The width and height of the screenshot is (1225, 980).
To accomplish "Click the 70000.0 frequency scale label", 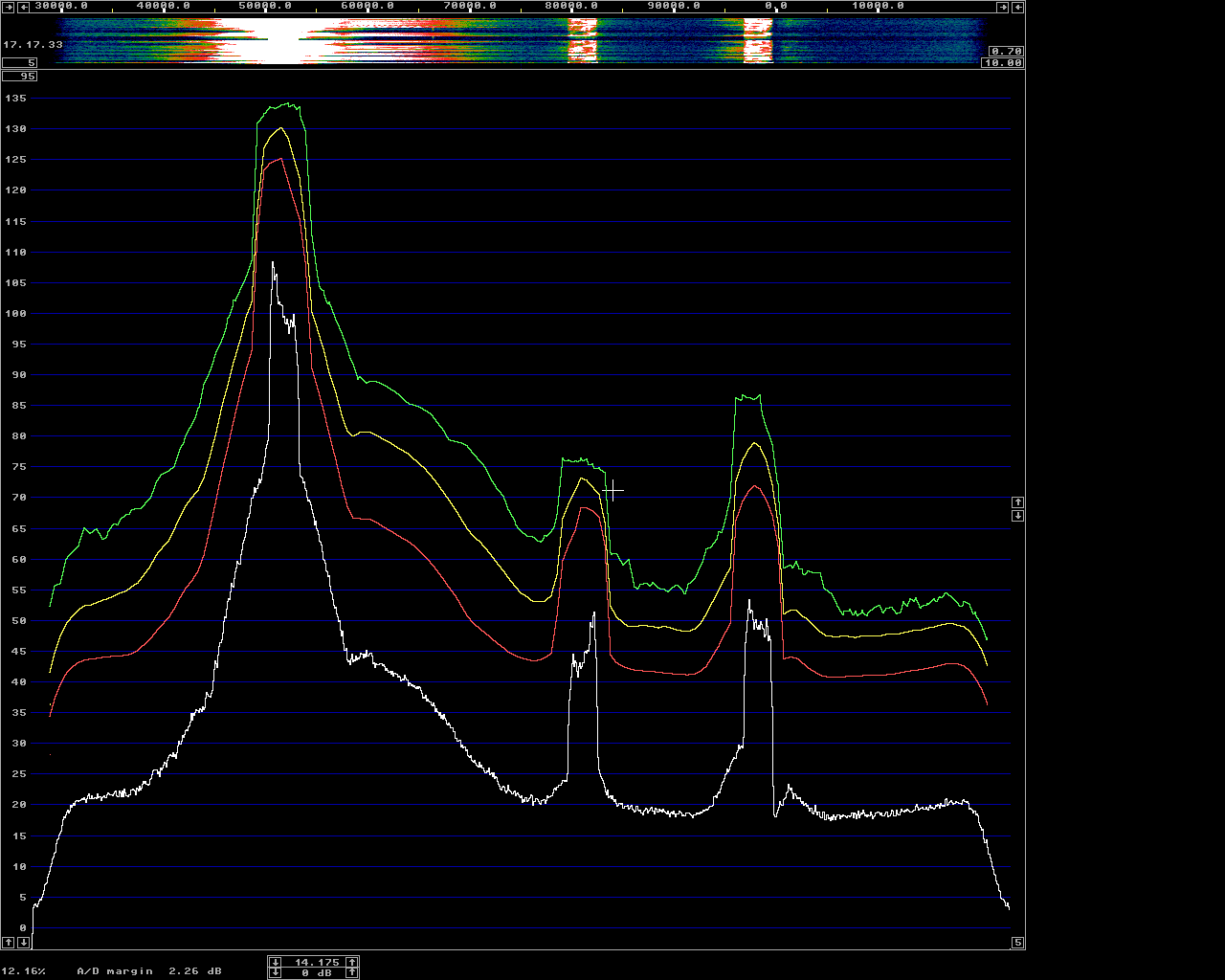I will (x=469, y=6).
